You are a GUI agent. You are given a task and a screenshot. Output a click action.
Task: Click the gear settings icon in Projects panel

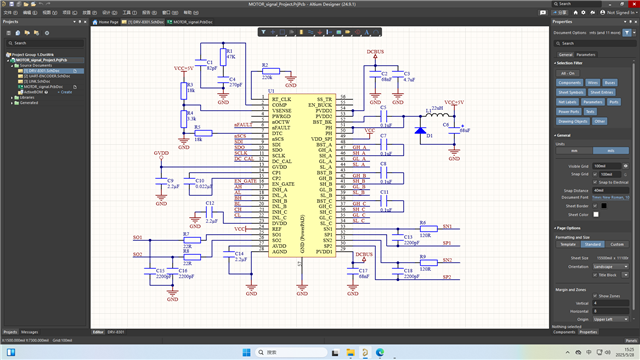coord(47,33)
